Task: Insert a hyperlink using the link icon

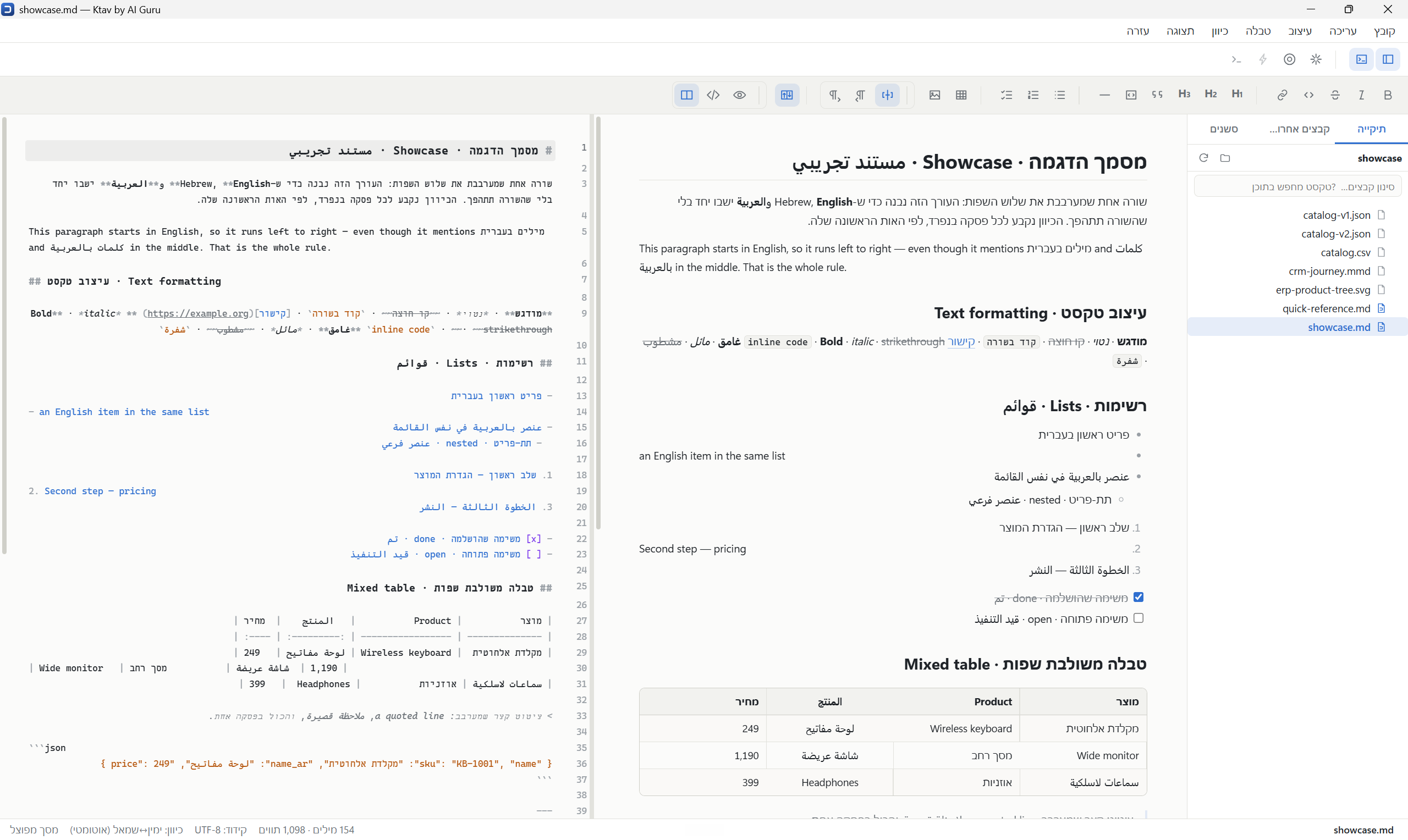Action: (x=1281, y=95)
